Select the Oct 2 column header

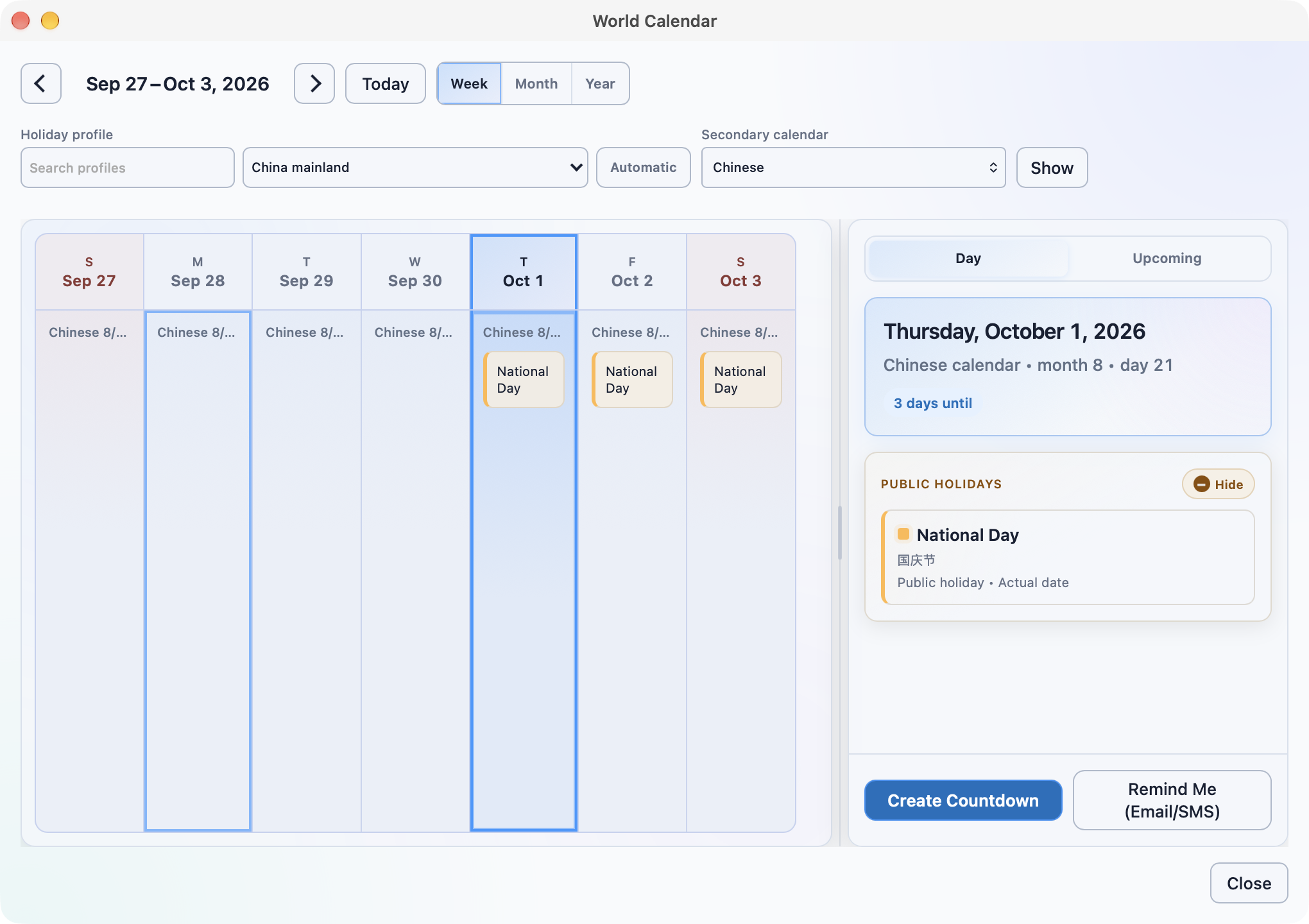tap(632, 272)
